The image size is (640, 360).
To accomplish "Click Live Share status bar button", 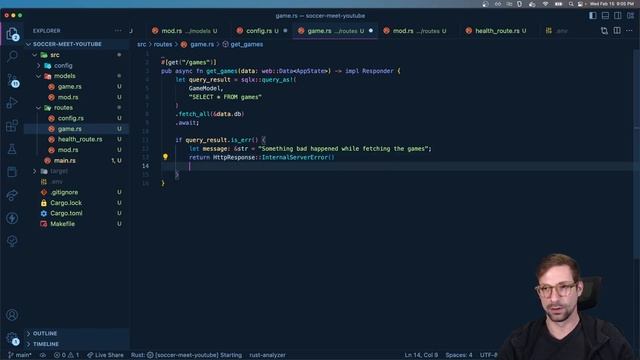I will (105, 355).
